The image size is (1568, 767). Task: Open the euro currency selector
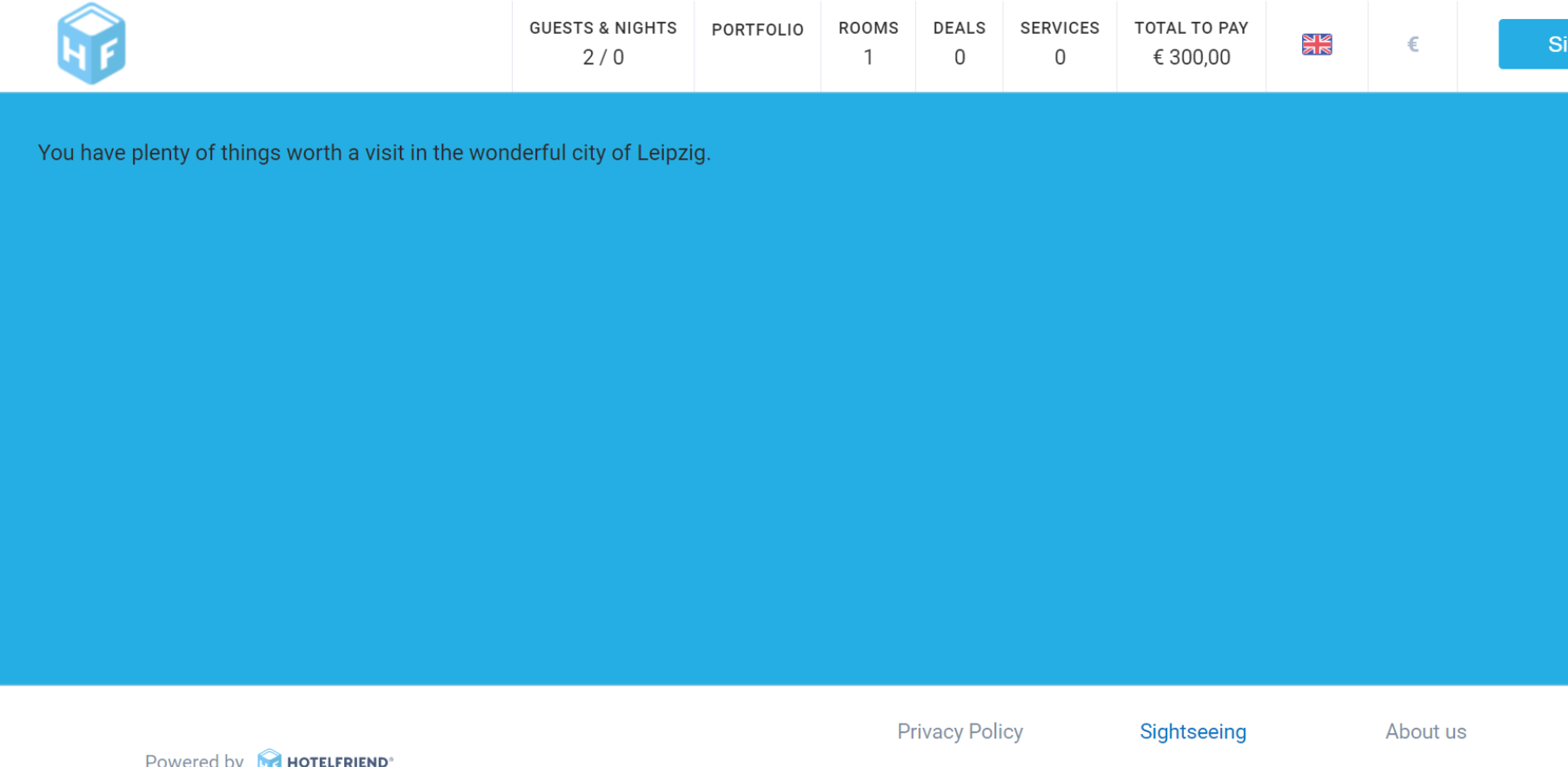[x=1412, y=44]
